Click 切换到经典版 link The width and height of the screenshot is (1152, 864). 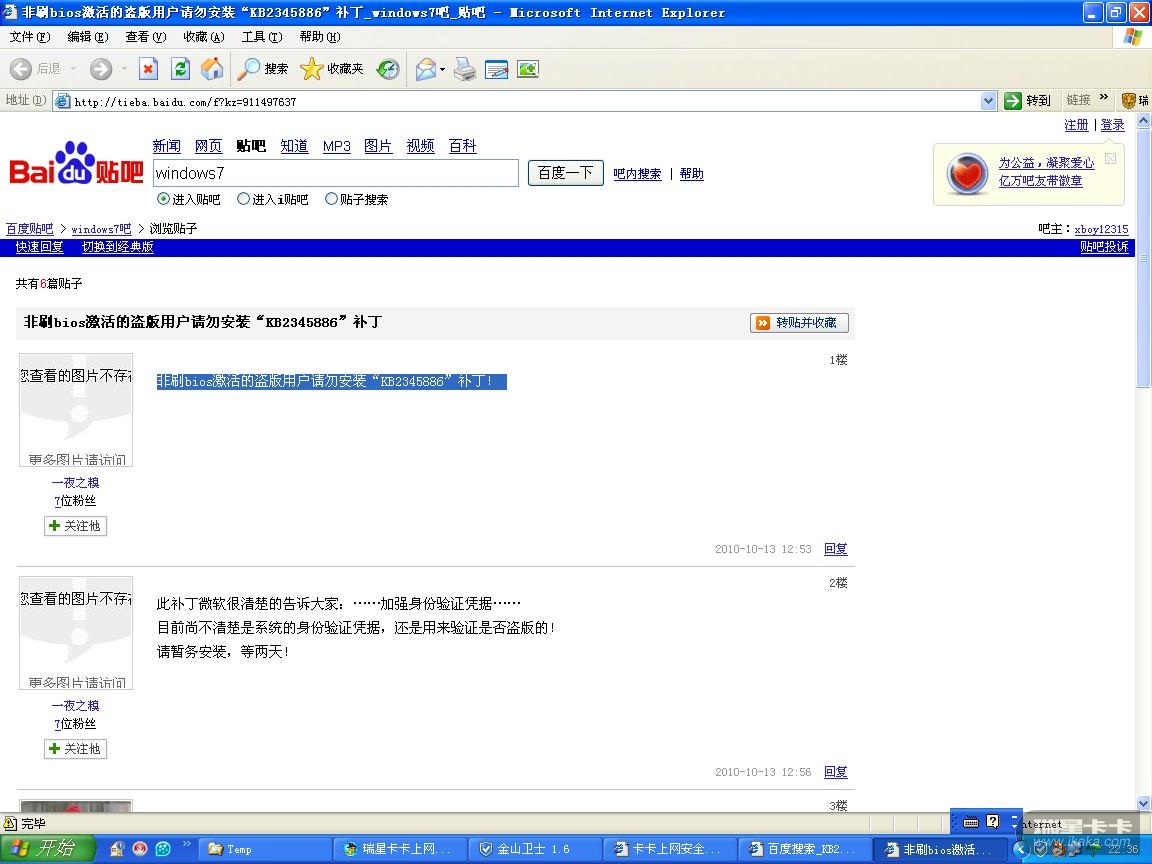(118, 247)
